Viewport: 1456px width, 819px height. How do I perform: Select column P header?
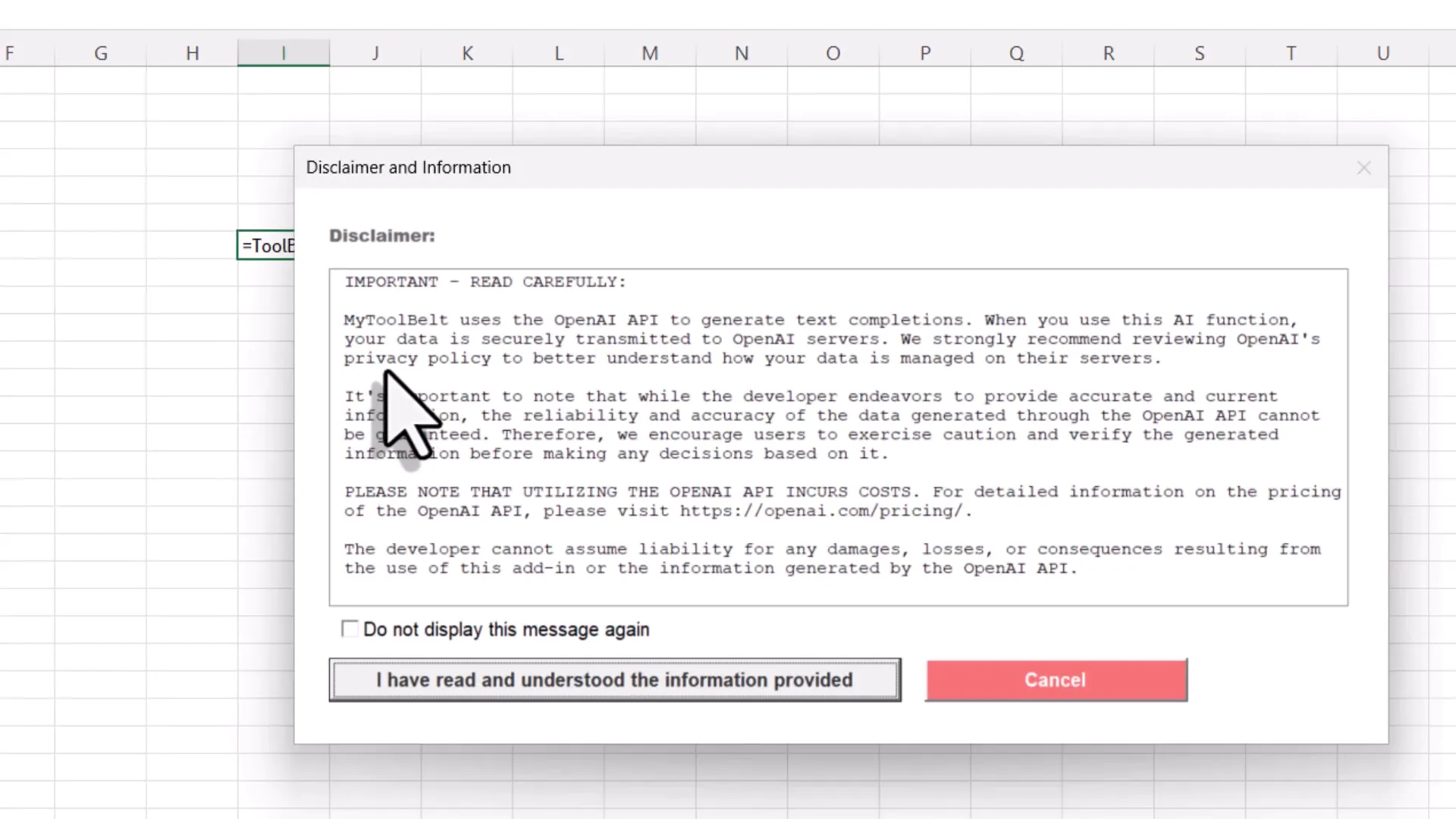(925, 53)
